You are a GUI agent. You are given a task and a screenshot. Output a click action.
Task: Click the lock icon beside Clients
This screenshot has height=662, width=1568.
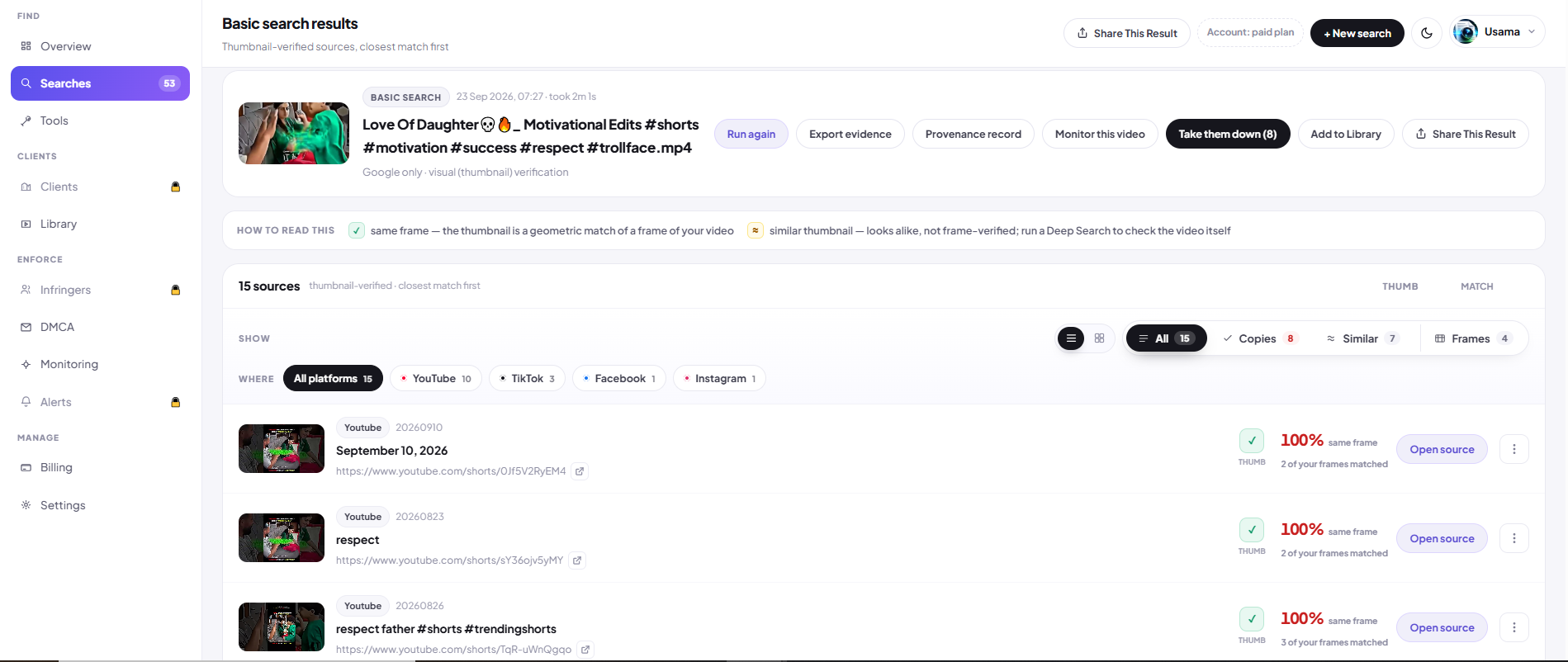(x=175, y=187)
